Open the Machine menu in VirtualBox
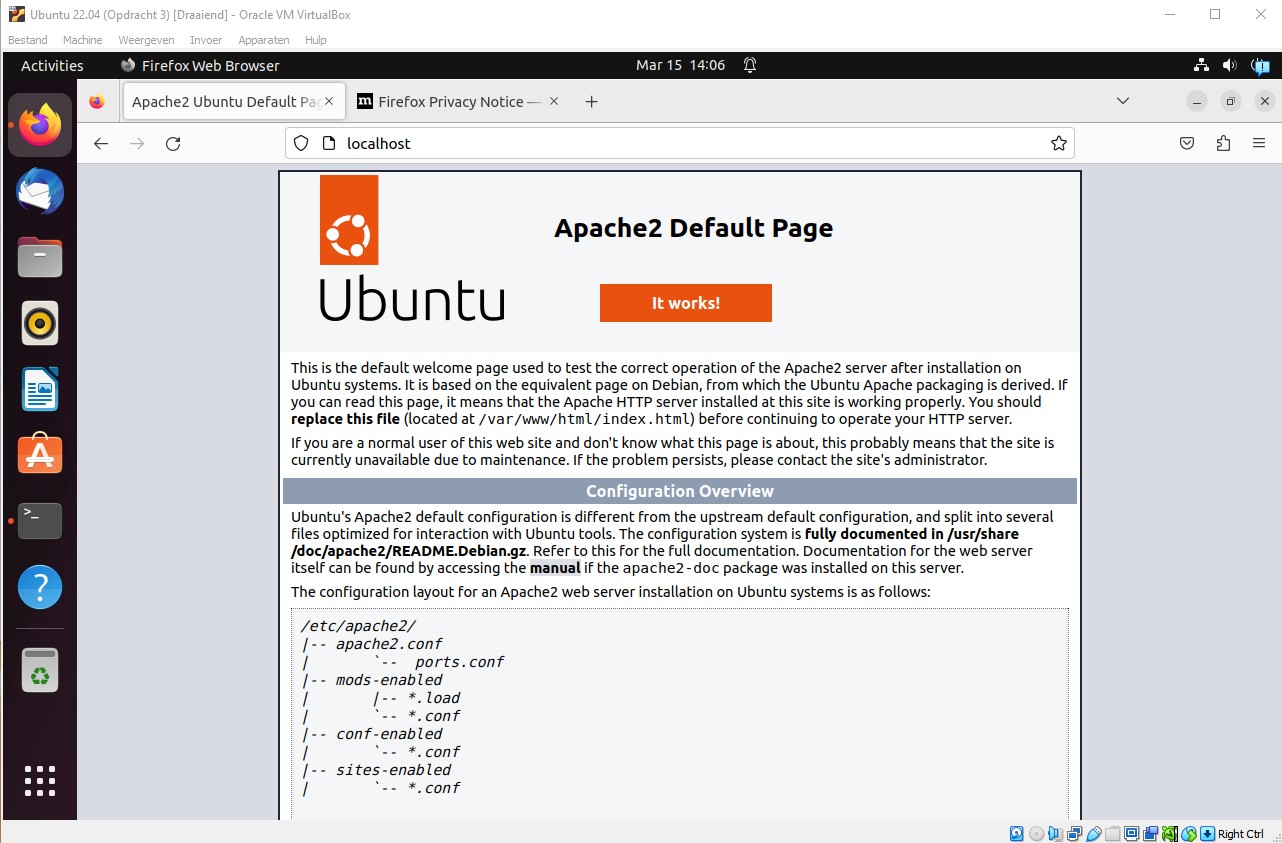Screen dimensions: 1282x843 [x=82, y=40]
